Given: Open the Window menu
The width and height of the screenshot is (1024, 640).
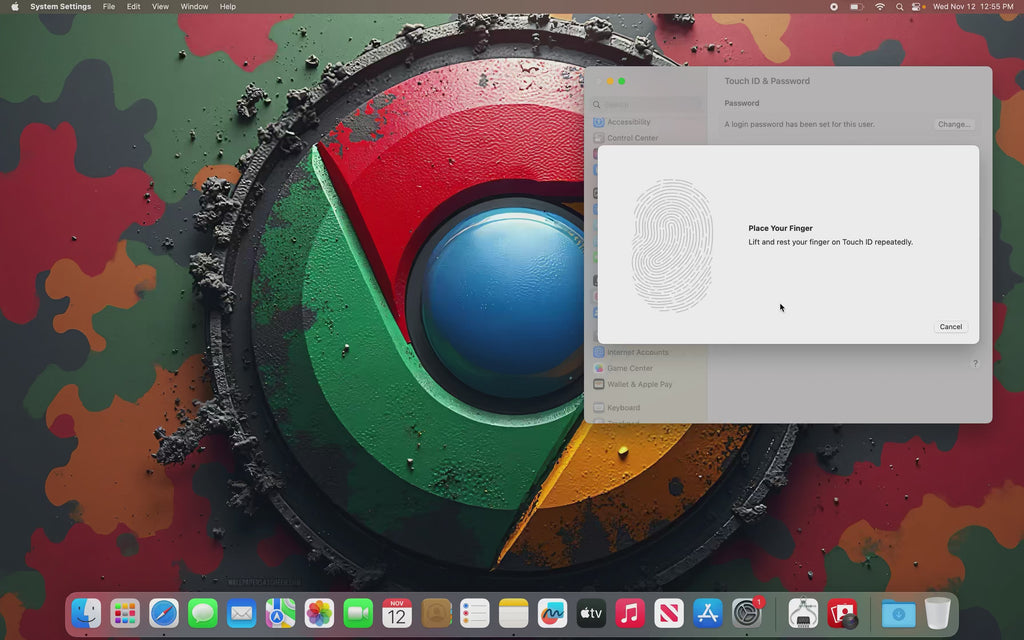Looking at the screenshot, I should (194, 6).
